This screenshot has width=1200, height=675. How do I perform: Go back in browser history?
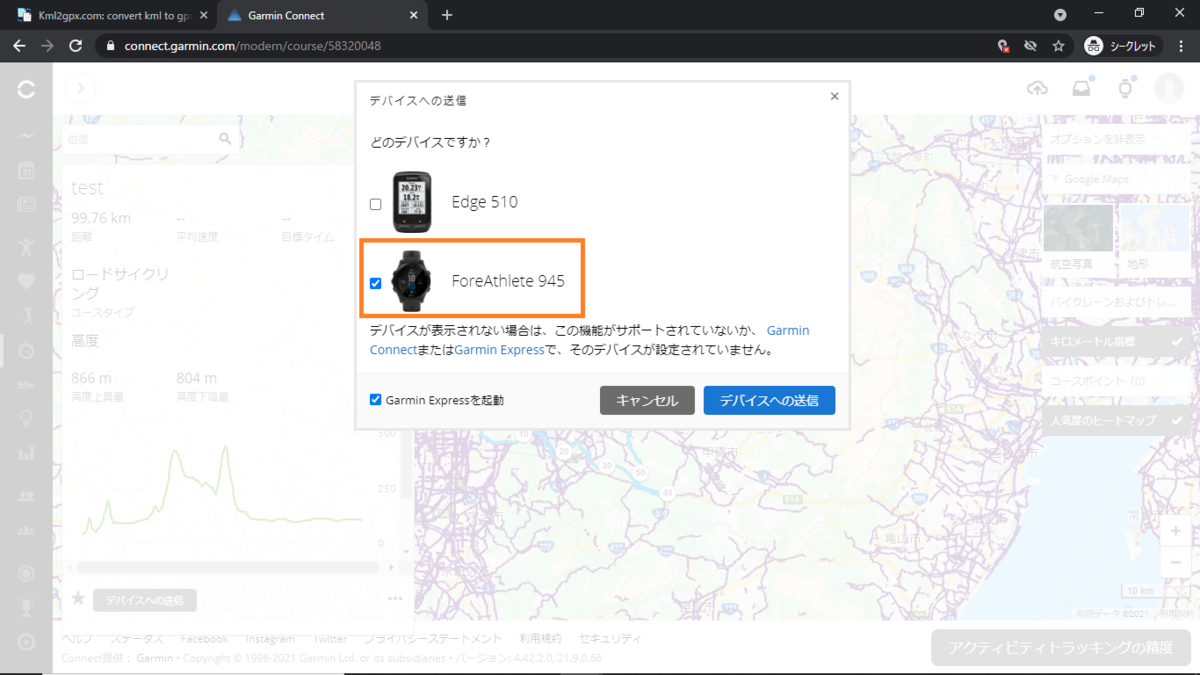tap(20, 46)
